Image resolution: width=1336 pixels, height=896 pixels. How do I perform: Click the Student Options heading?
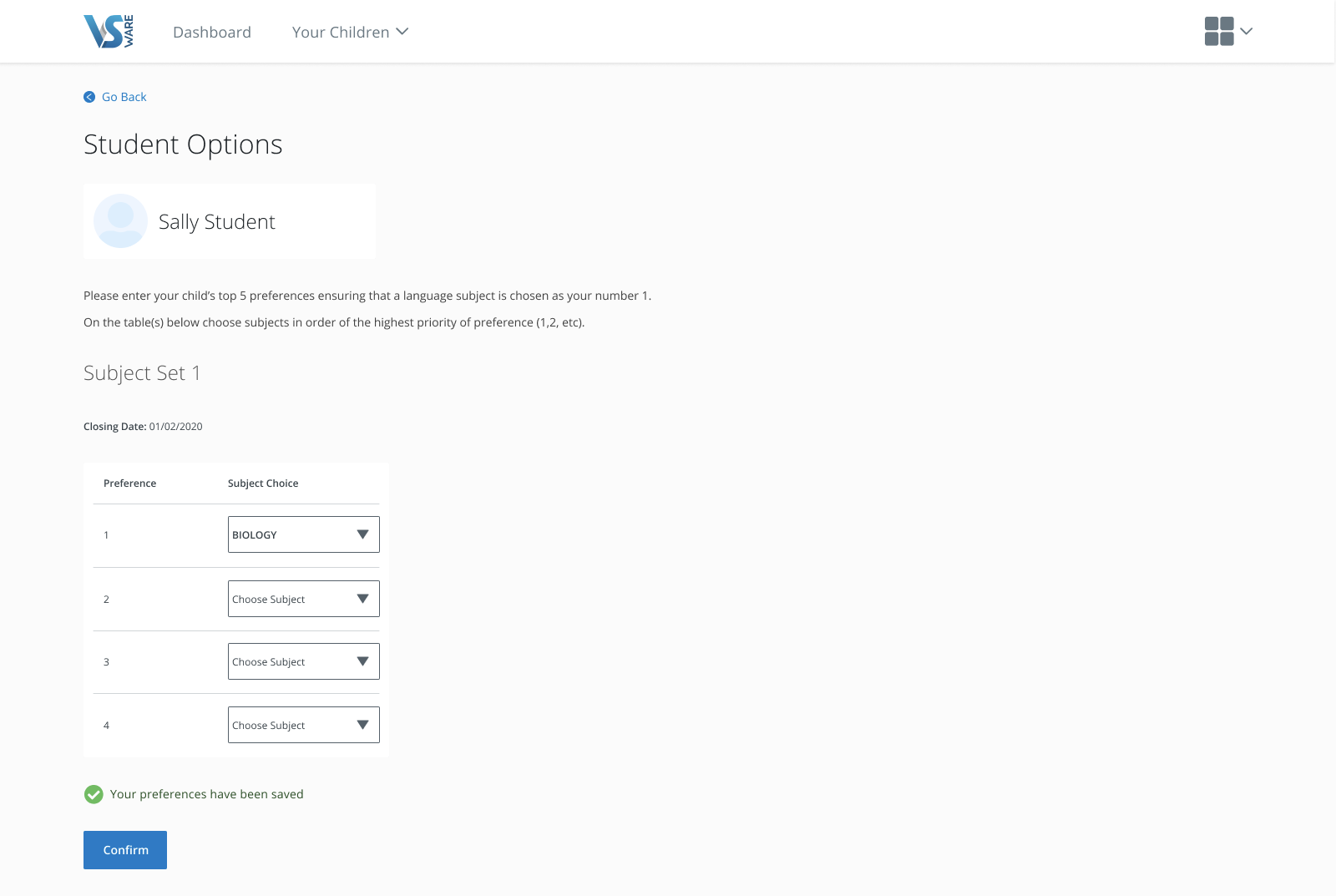point(183,144)
